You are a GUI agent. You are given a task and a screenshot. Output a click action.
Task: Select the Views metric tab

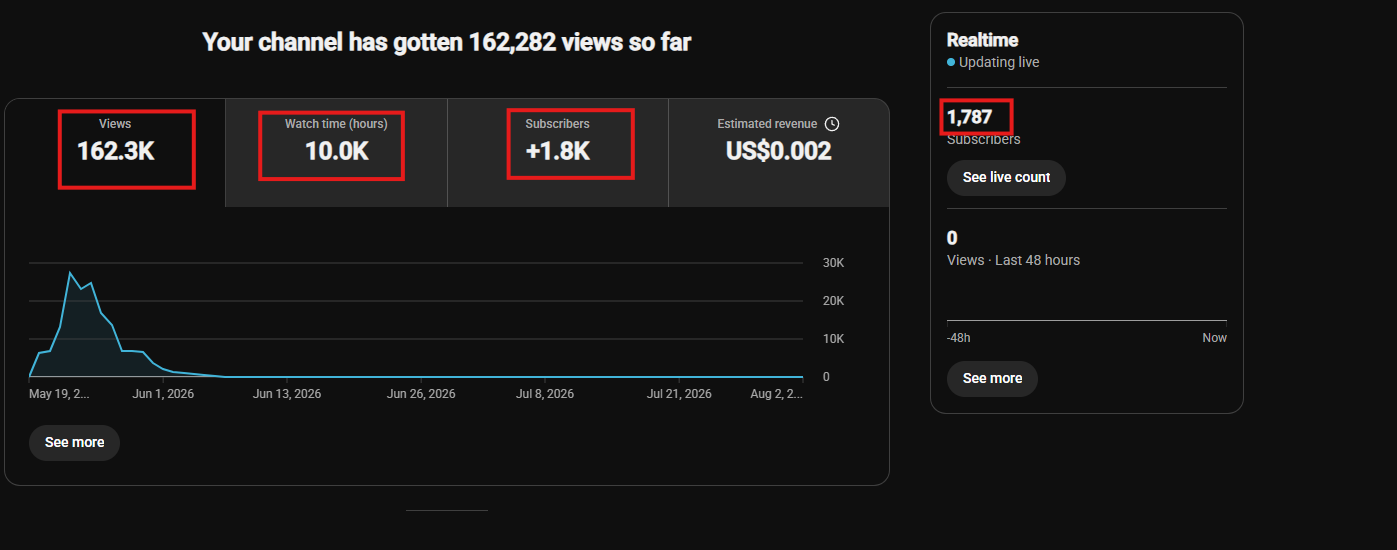[115, 152]
